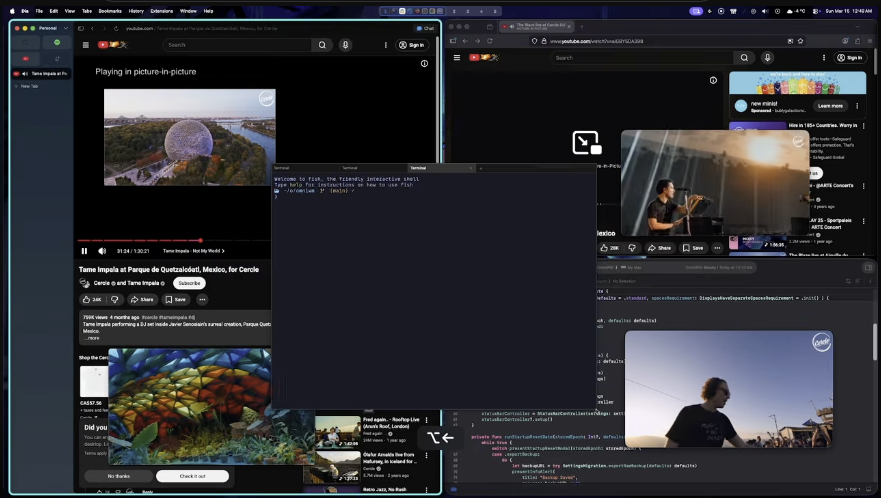Like the Tame Impala video with 24K likes
This screenshot has height=498, width=881.
[x=92, y=300]
